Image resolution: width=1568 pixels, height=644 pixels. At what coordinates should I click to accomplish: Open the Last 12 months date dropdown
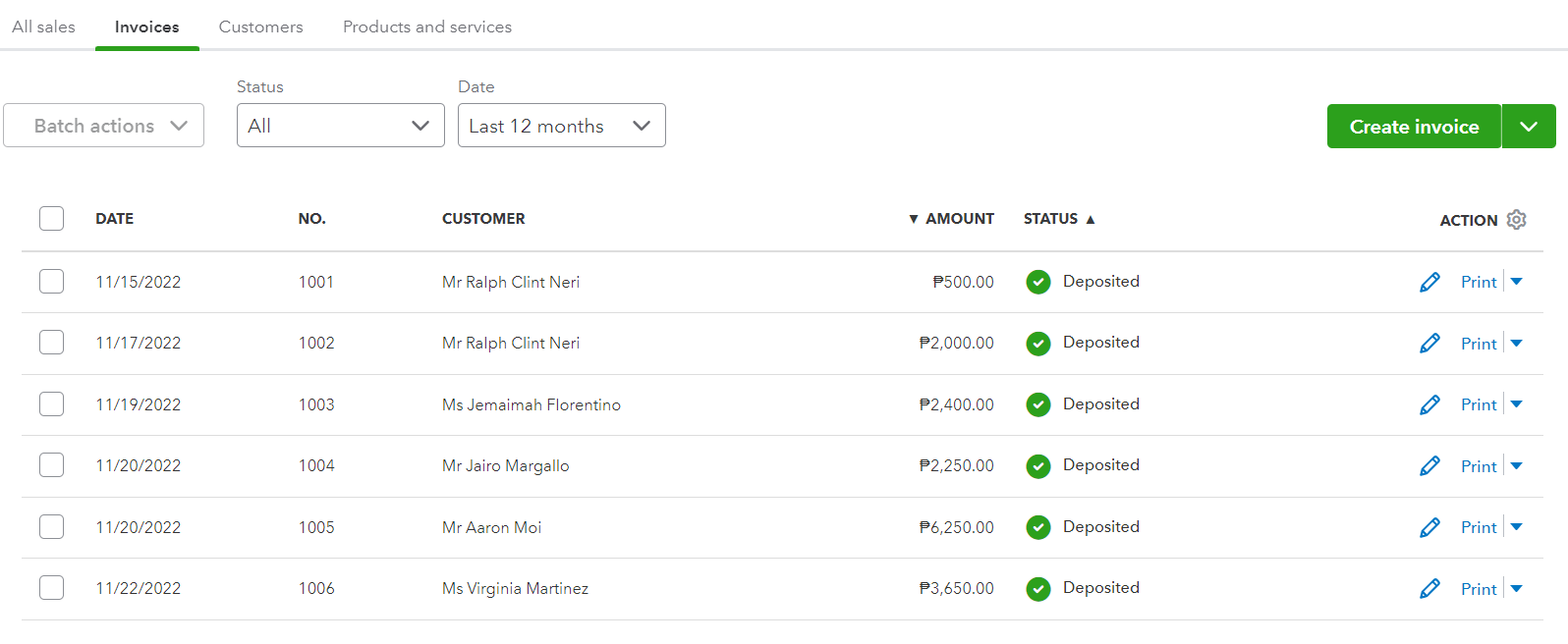coord(561,126)
